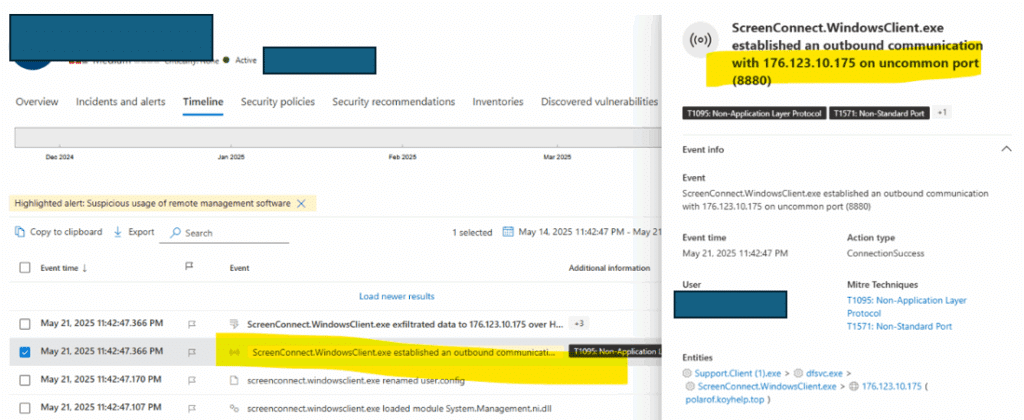Screen dimensions: 1024x420
Task: Click the timeline search field
Action: pos(224,233)
